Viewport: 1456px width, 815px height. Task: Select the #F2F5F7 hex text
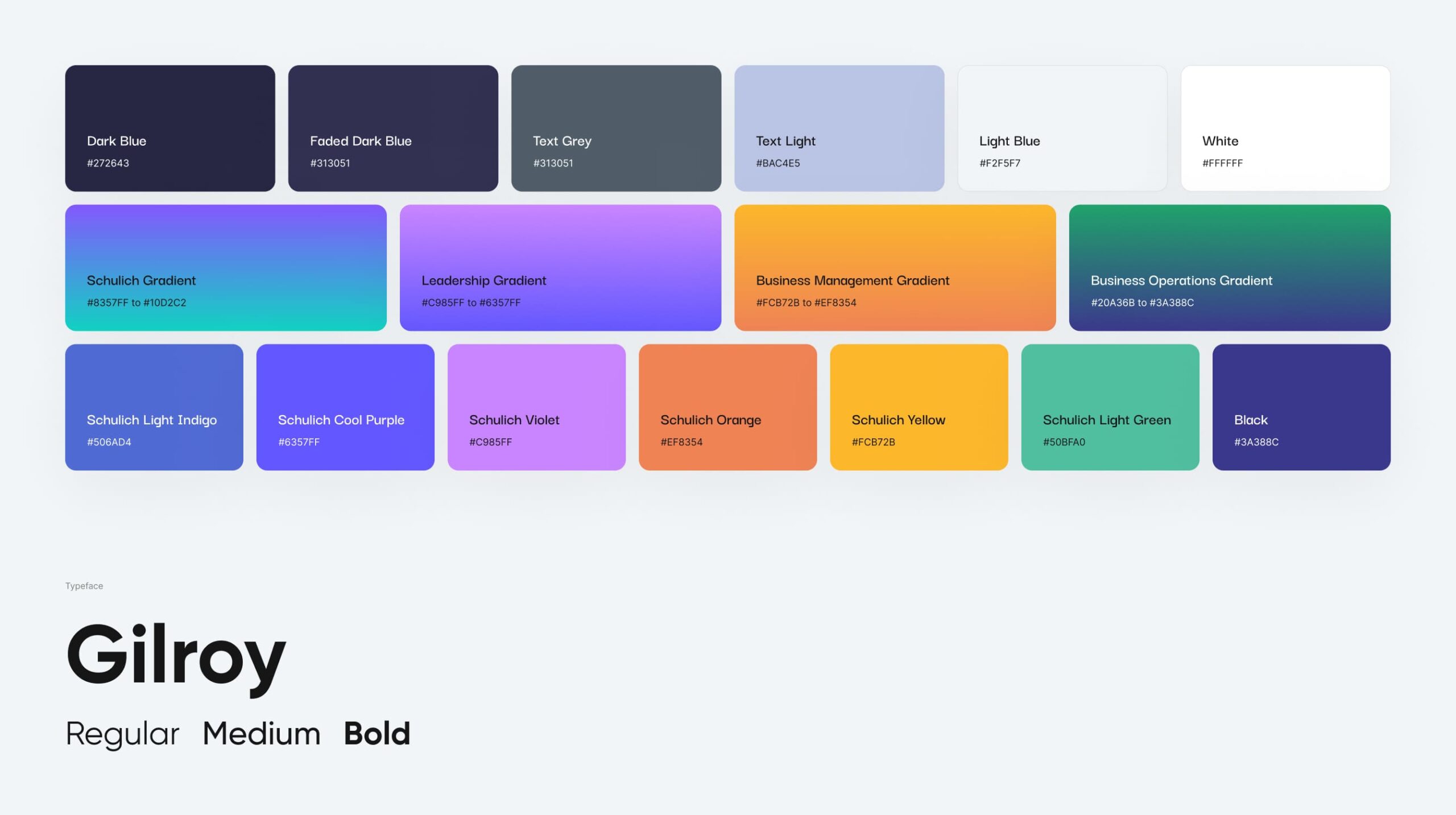1000,163
